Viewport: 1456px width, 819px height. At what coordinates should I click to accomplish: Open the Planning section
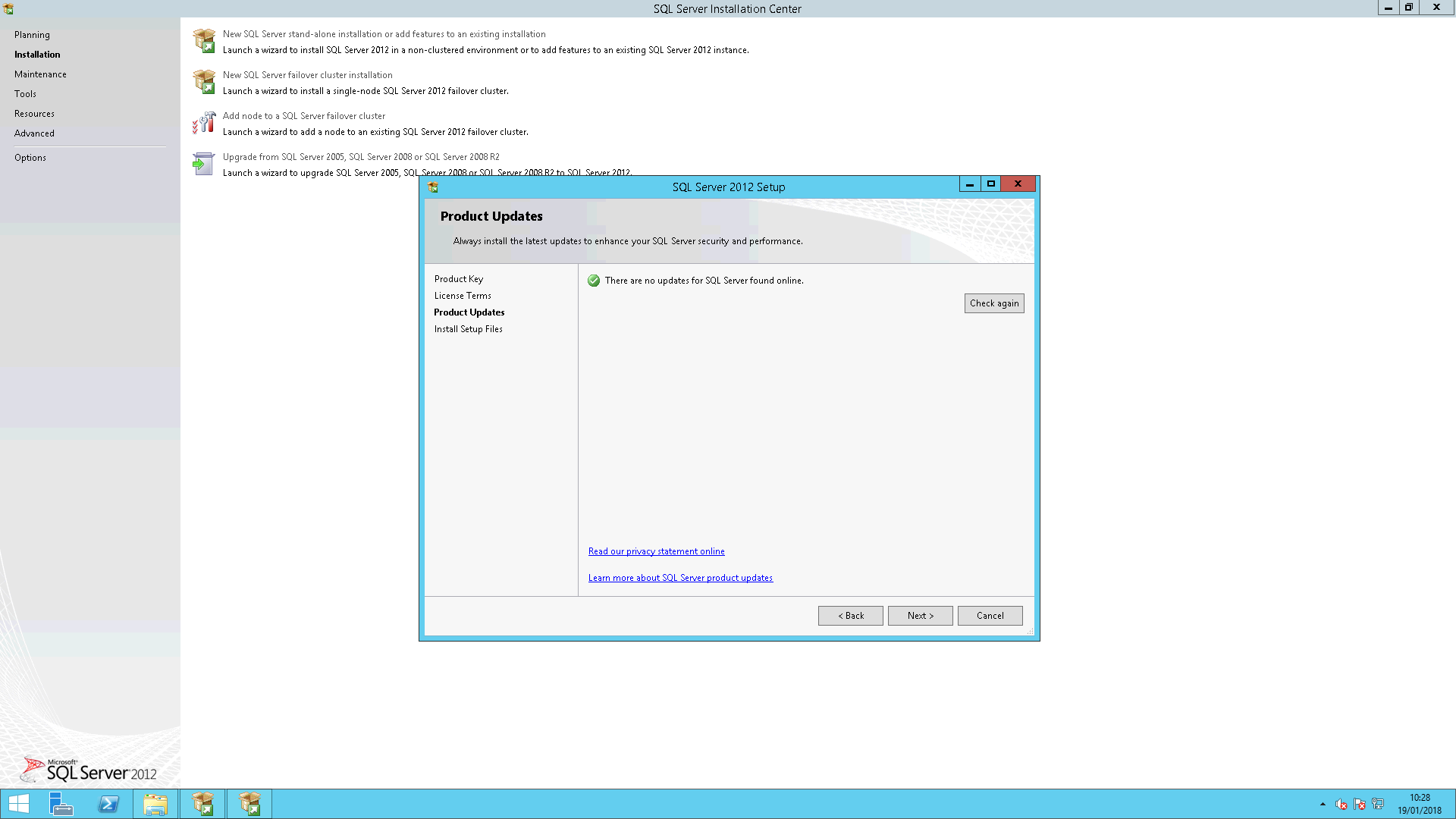pyautogui.click(x=32, y=35)
